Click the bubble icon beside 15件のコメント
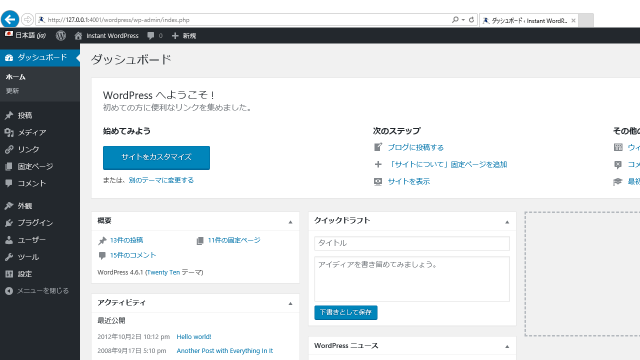The height and width of the screenshot is (360, 640). [x=102, y=256]
